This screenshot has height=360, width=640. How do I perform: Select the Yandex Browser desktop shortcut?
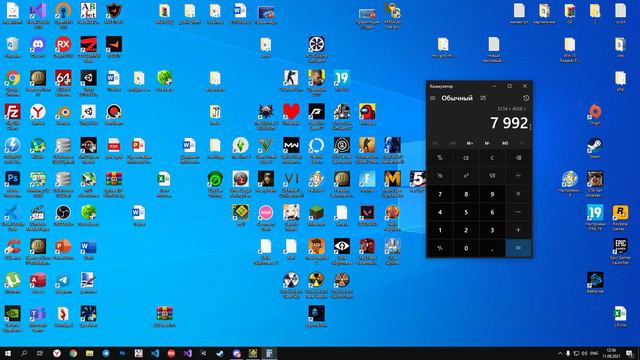tap(38, 114)
